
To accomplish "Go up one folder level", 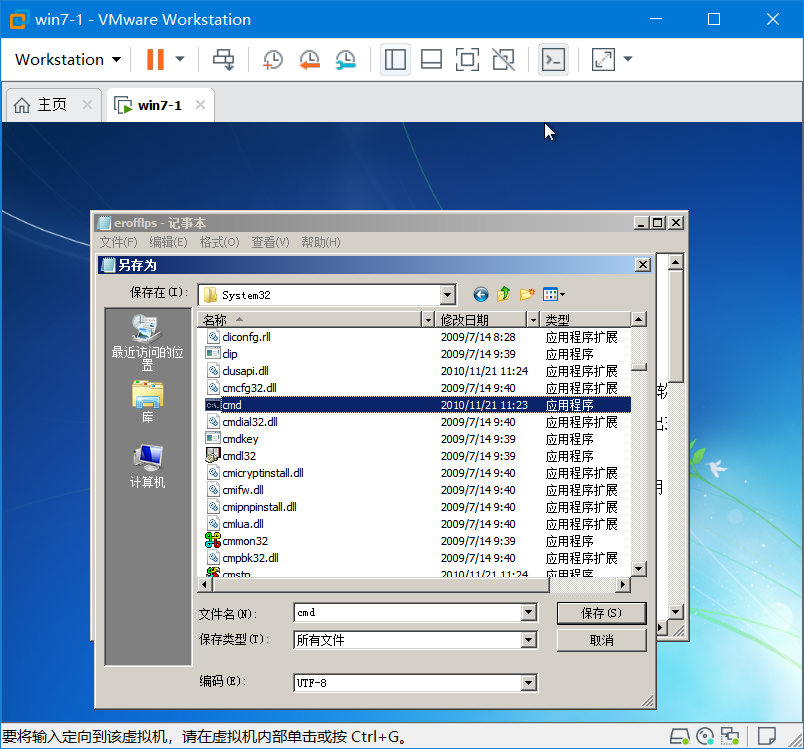I will [x=504, y=294].
